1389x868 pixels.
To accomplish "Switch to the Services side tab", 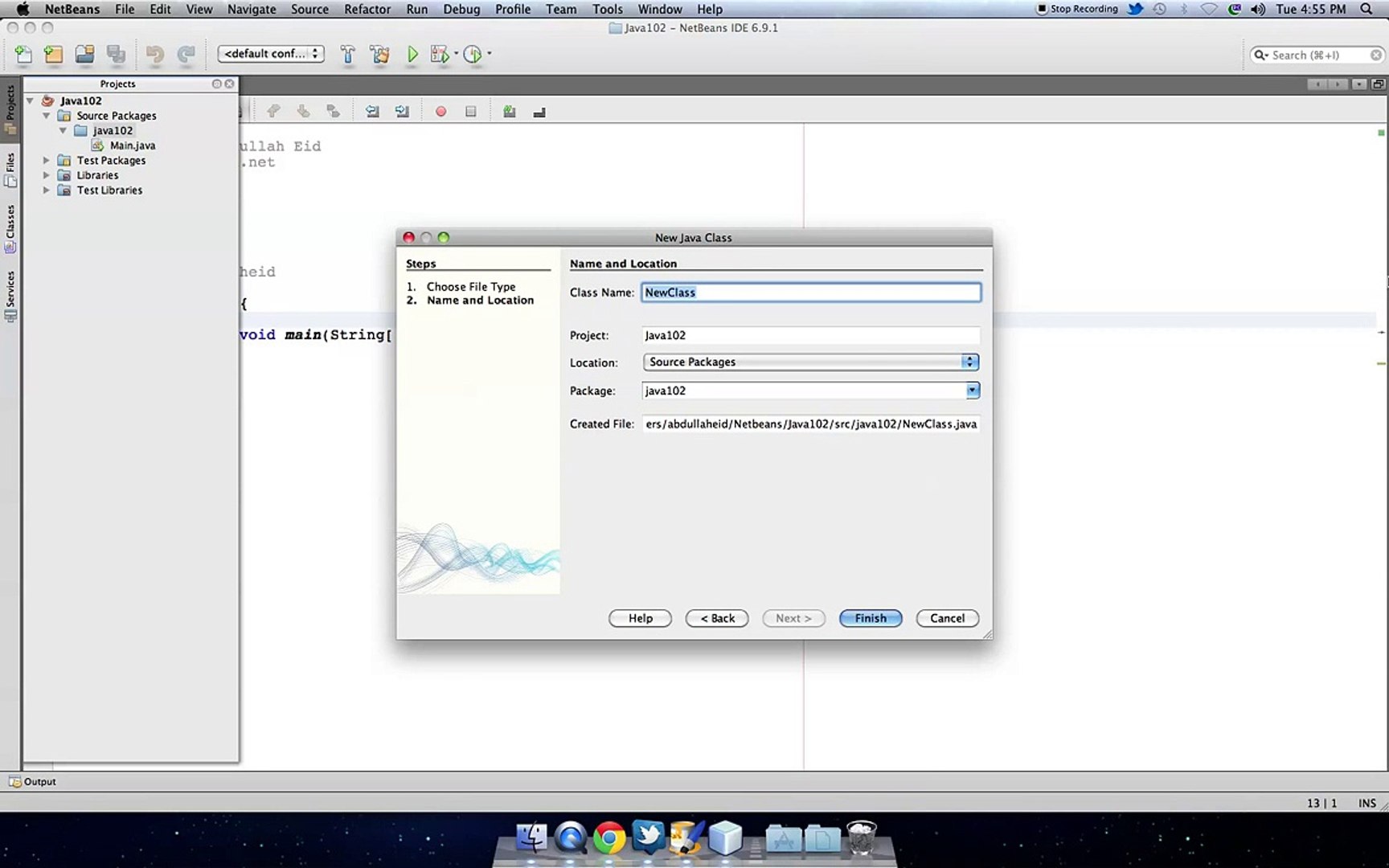I will click(x=10, y=296).
